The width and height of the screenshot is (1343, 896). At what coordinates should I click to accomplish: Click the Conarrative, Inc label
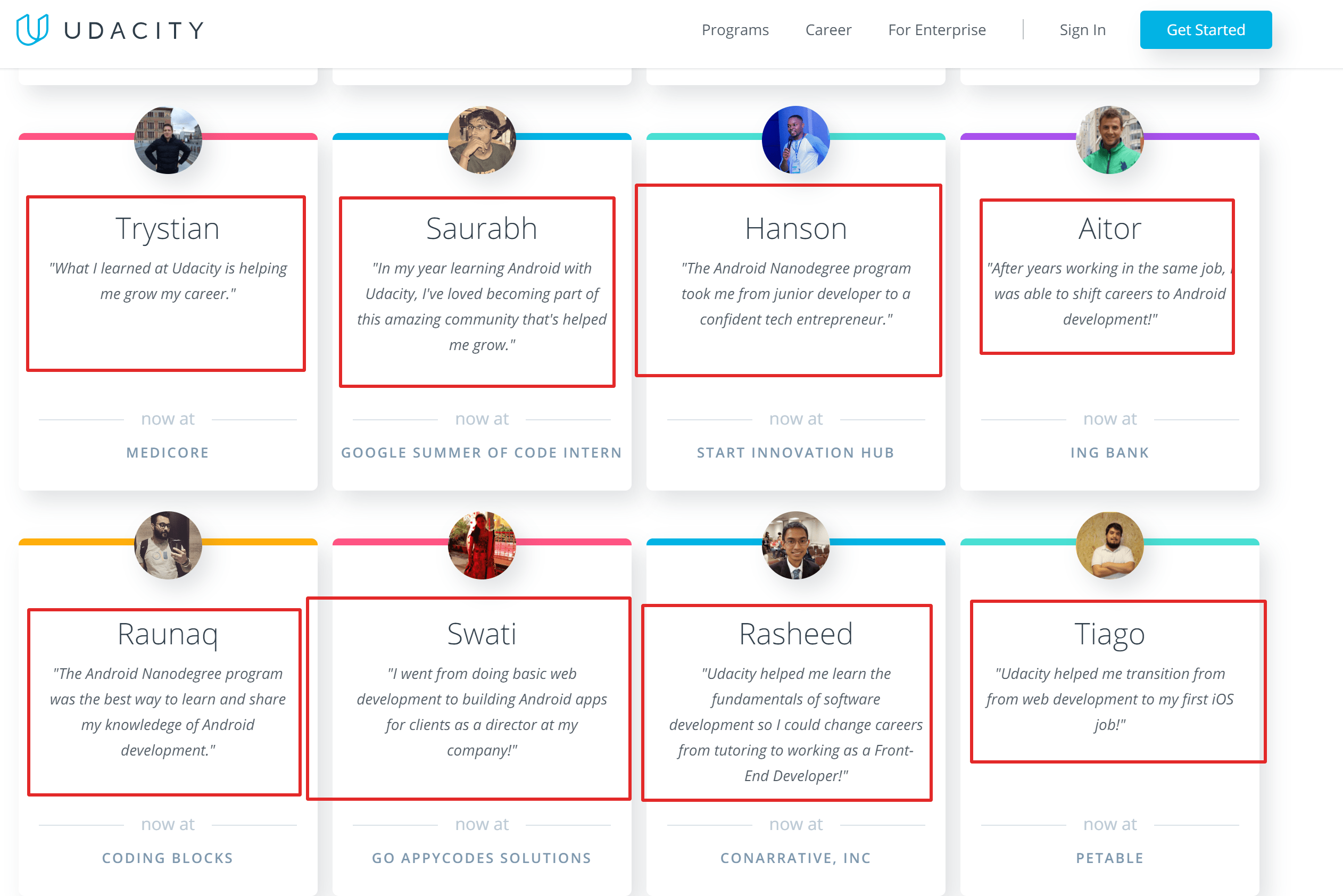point(795,858)
